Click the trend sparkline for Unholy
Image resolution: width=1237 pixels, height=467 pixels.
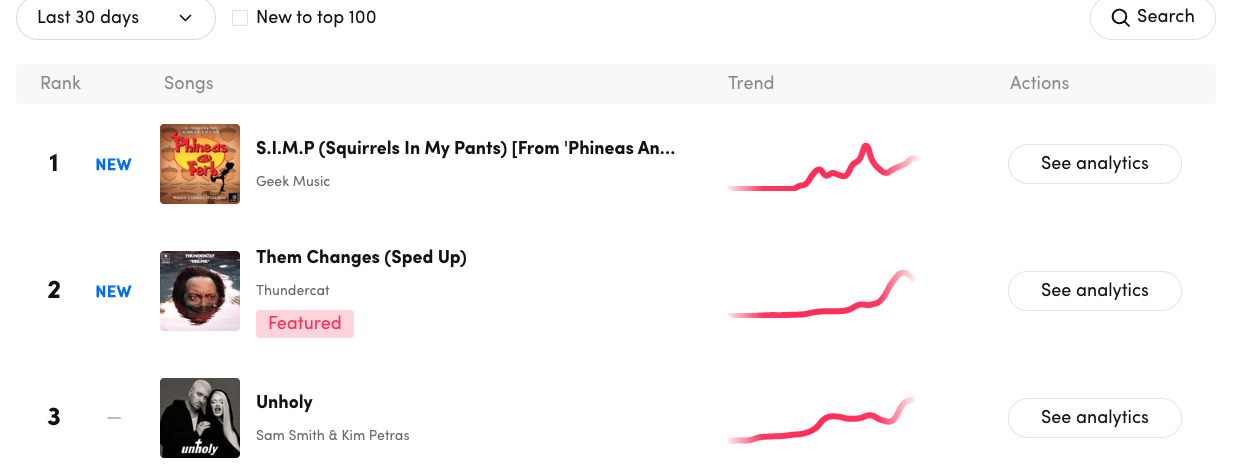coord(821,421)
